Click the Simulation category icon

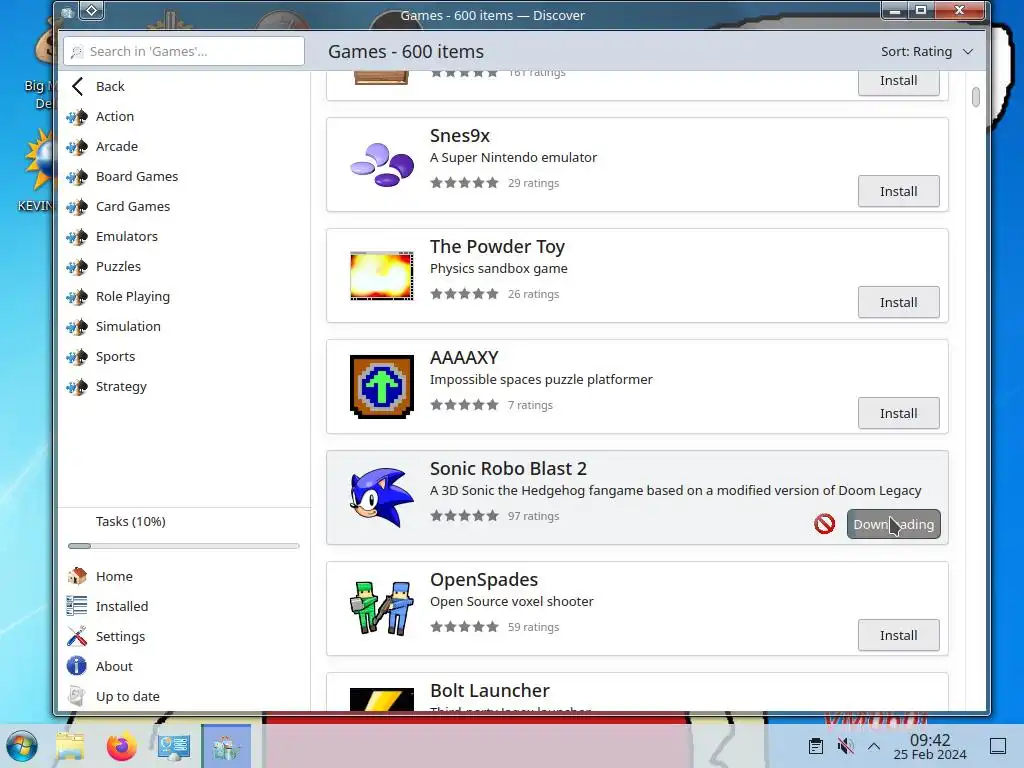[77, 327]
